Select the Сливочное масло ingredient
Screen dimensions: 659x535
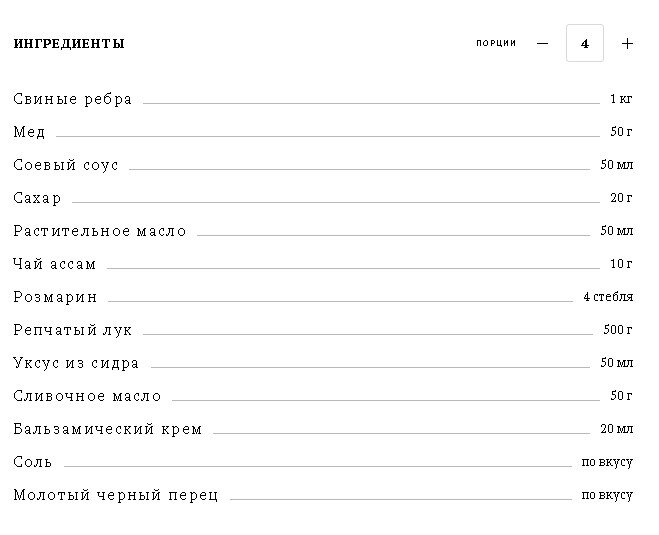point(87,396)
